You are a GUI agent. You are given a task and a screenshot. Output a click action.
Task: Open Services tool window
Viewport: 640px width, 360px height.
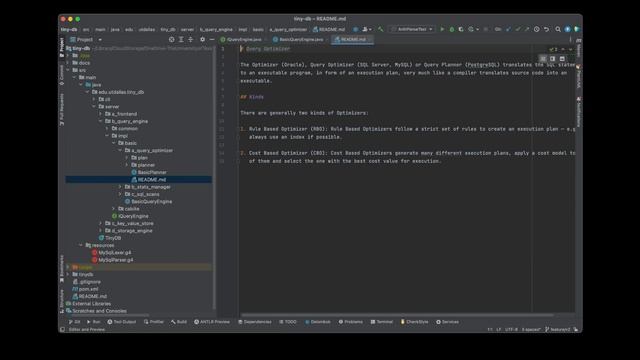447,322
